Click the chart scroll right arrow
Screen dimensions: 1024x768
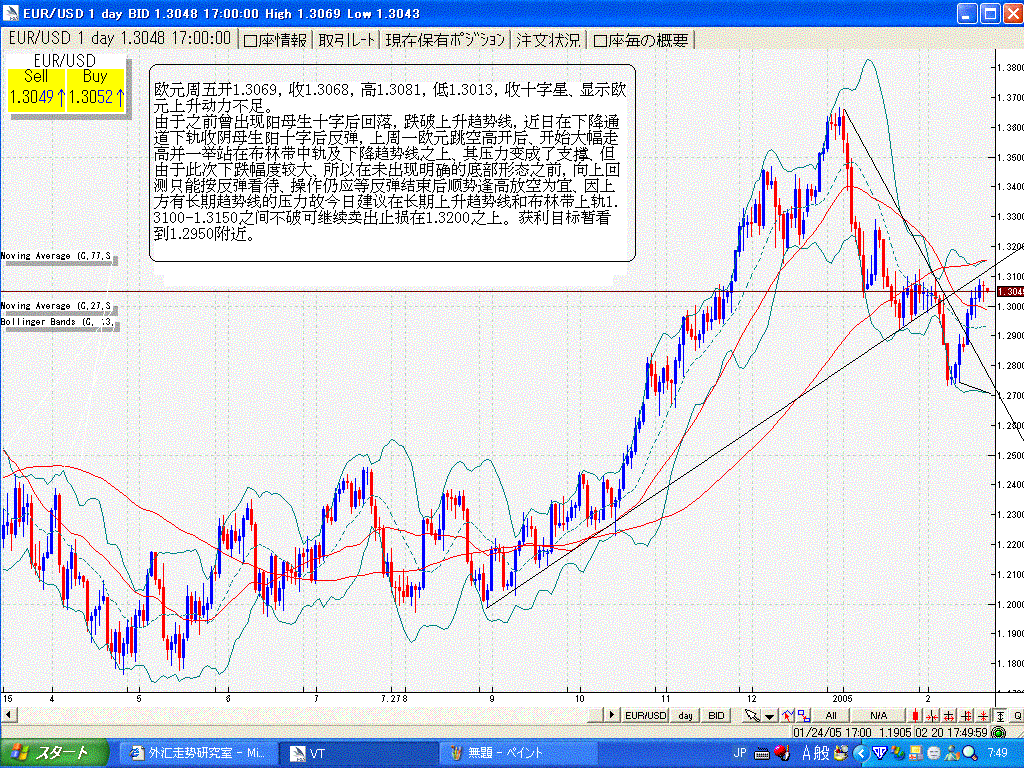tap(612, 715)
